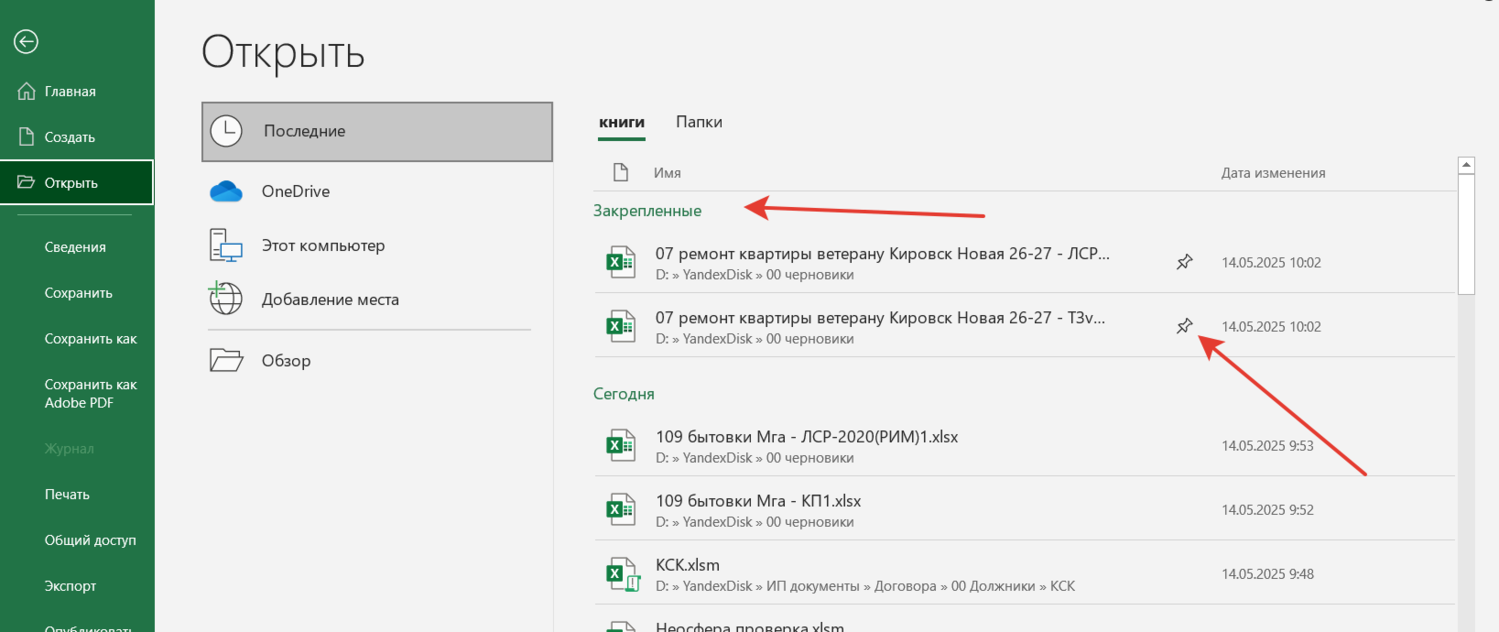Open Обзор folder browse
This screenshot has width=1499, height=632.
(x=286, y=361)
